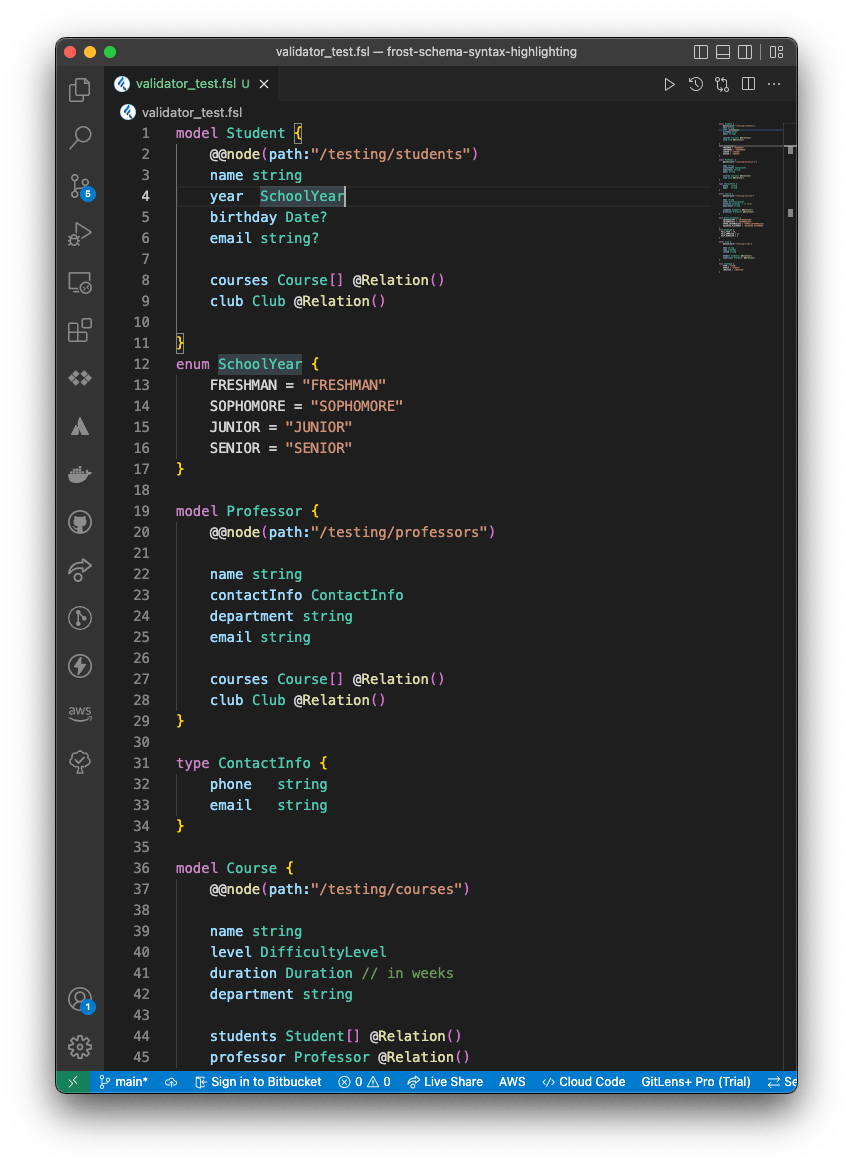
Task: Open the Docker panel from the sidebar
Action: (x=80, y=474)
